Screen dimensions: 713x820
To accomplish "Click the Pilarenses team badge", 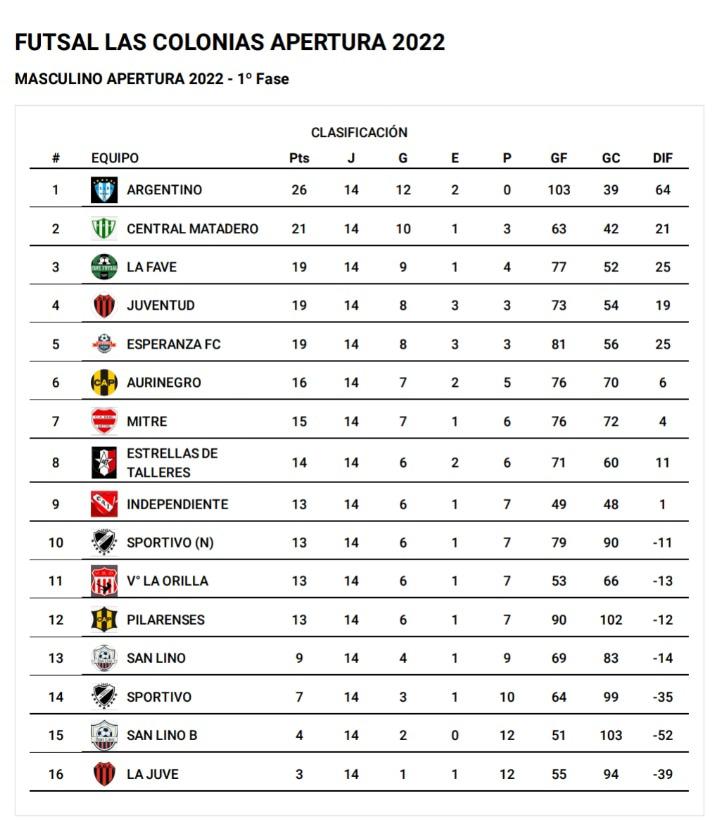I will coord(104,620).
